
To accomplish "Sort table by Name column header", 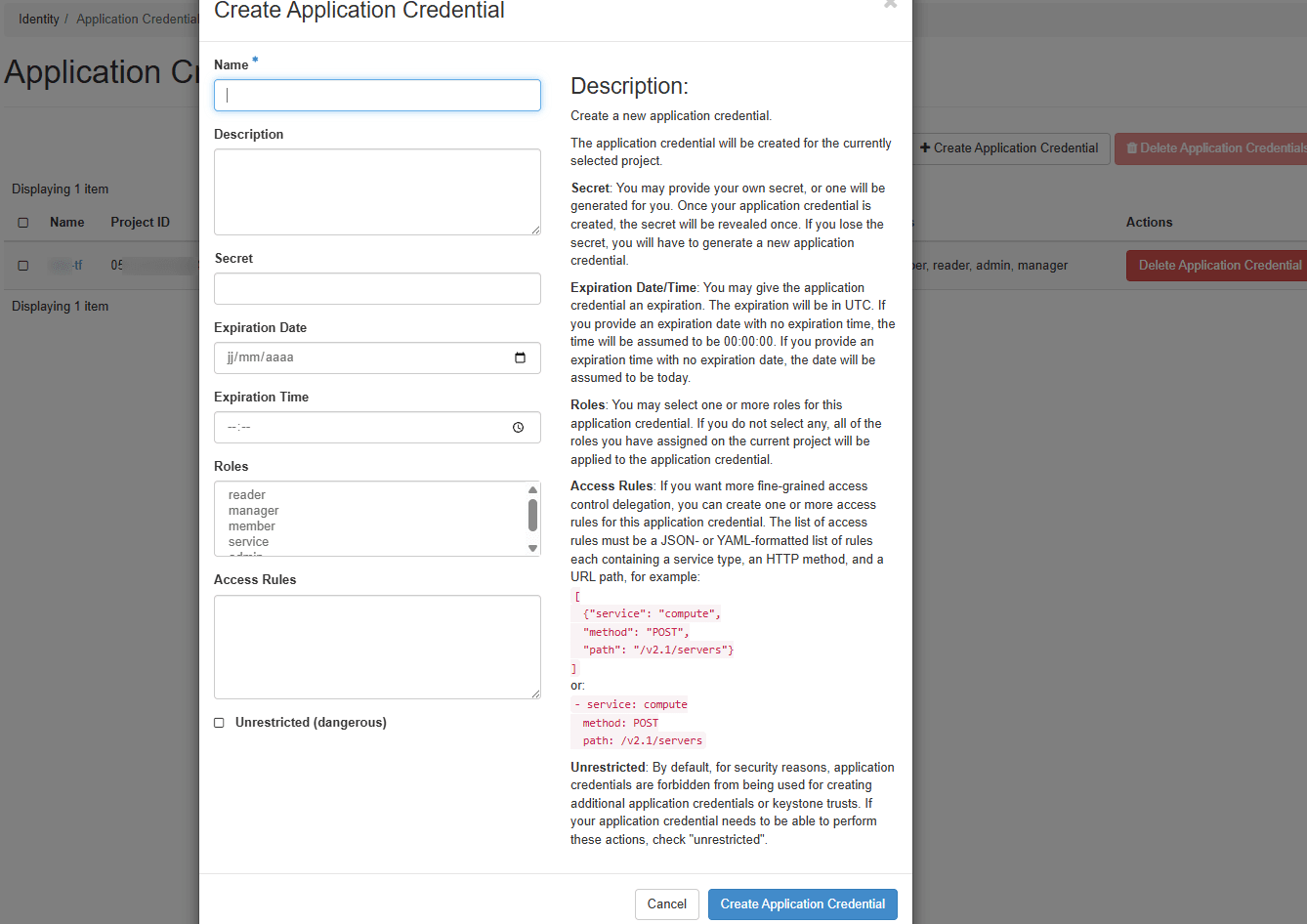I will 67,223.
